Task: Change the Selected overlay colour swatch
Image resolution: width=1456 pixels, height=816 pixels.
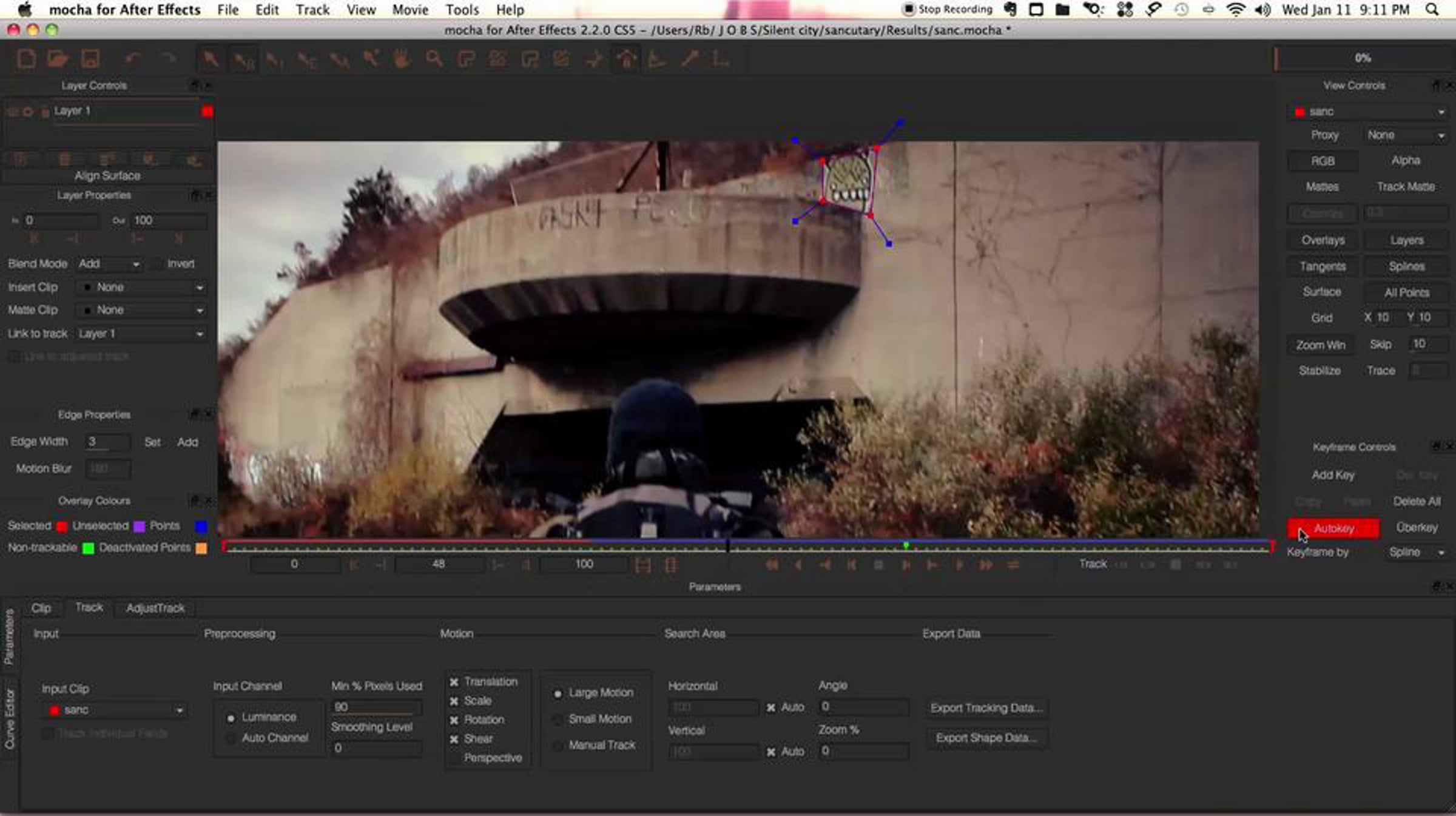Action: pos(61,527)
